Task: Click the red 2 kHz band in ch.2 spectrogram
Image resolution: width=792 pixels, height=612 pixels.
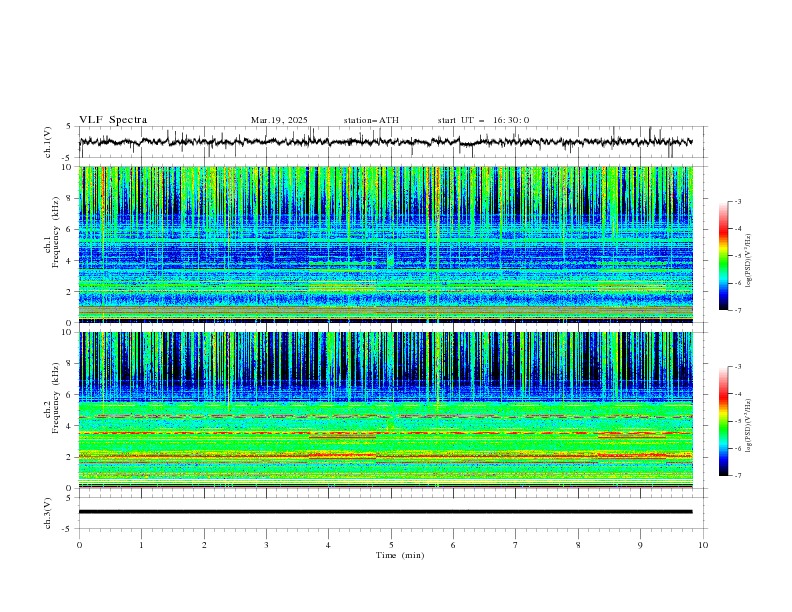Action: pyautogui.click(x=385, y=456)
